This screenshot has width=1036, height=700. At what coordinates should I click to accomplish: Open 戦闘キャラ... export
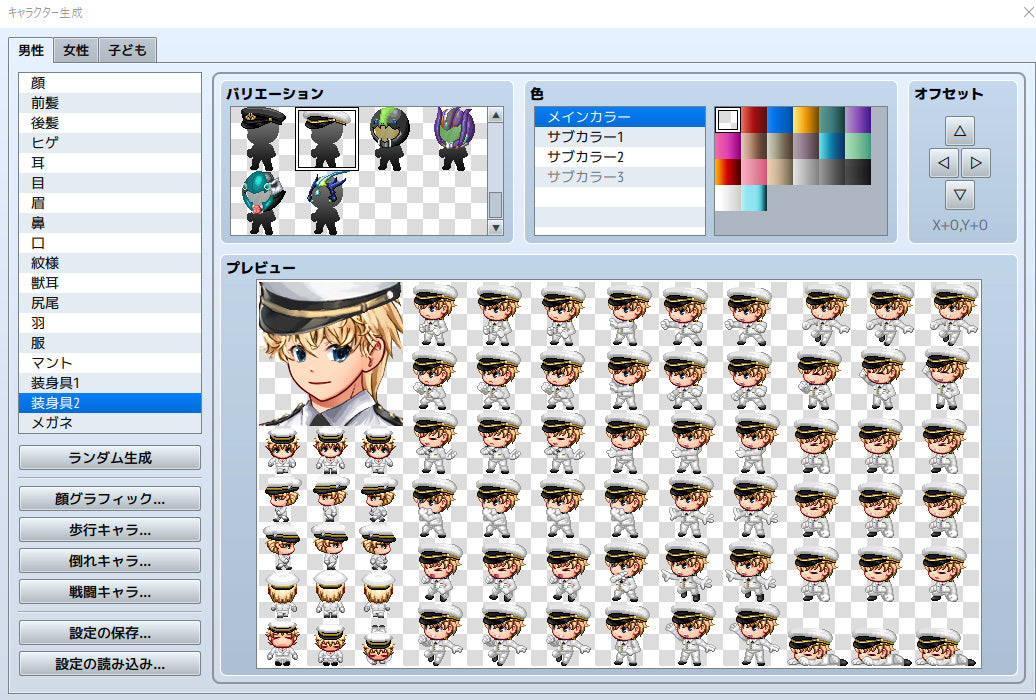click(110, 592)
